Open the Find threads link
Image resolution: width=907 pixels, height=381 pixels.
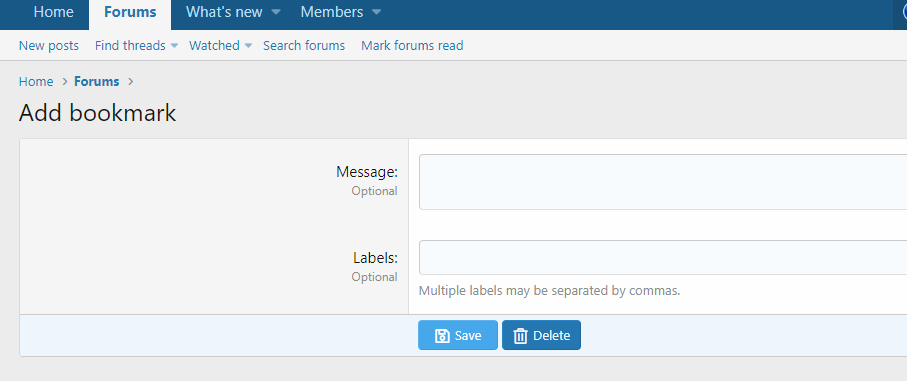tap(130, 46)
